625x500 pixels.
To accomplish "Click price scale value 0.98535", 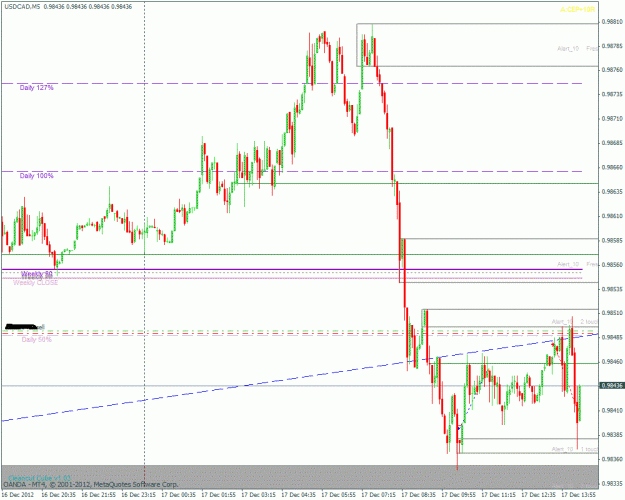I will pyautogui.click(x=612, y=289).
